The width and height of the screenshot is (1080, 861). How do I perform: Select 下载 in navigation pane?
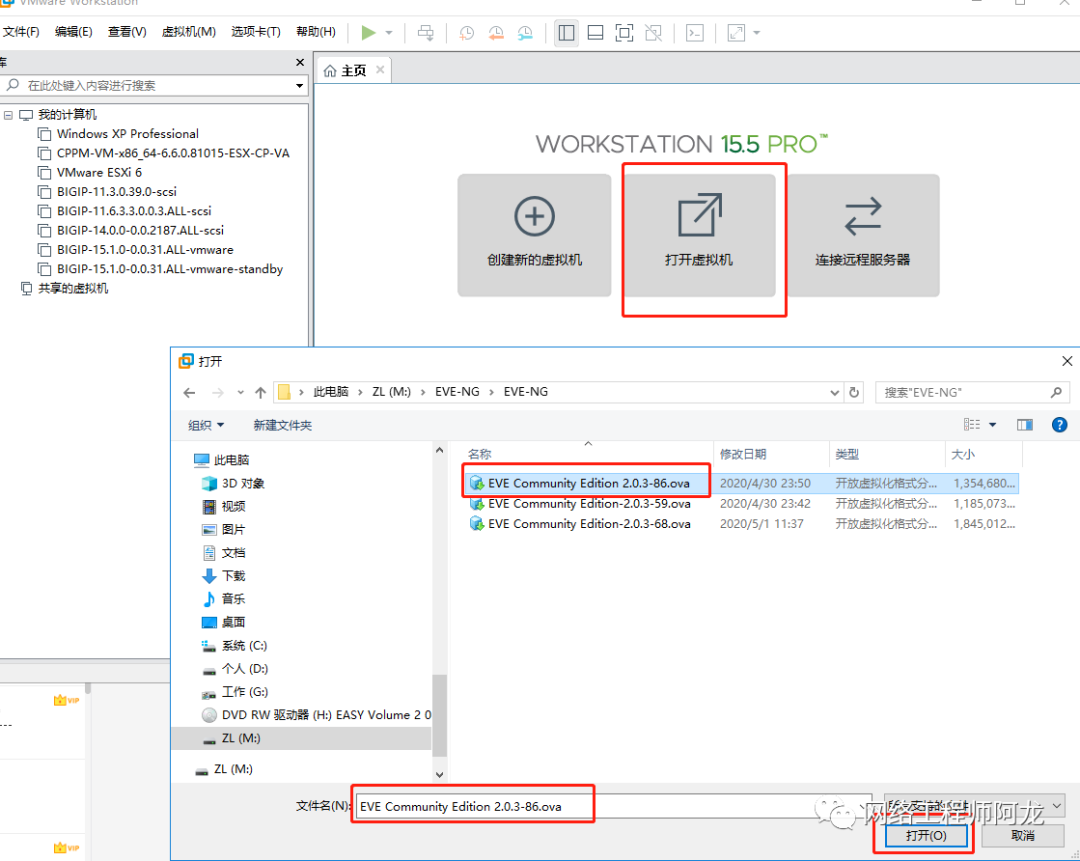tap(224, 576)
